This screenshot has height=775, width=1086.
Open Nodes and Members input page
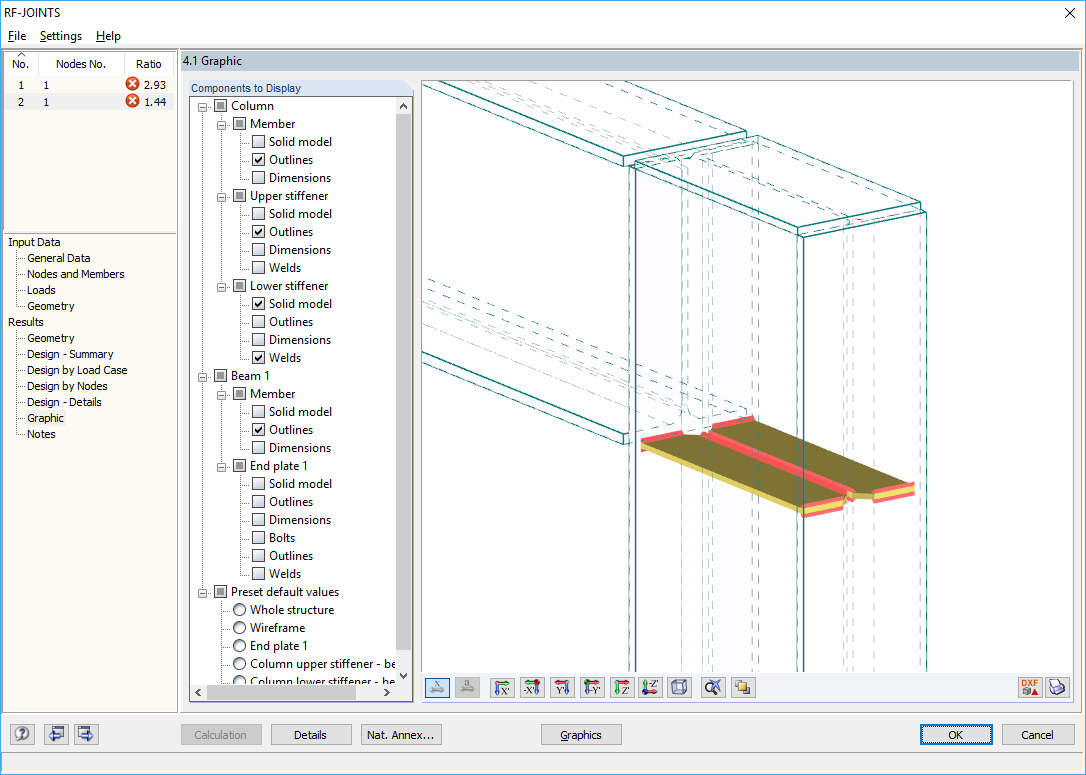[x=75, y=274]
